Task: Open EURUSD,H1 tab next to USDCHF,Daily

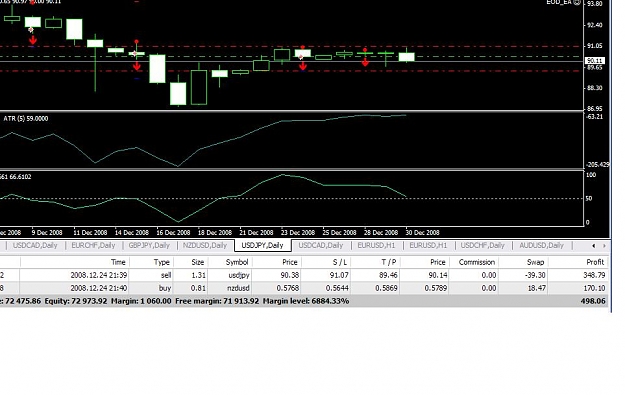Action: click(x=428, y=246)
